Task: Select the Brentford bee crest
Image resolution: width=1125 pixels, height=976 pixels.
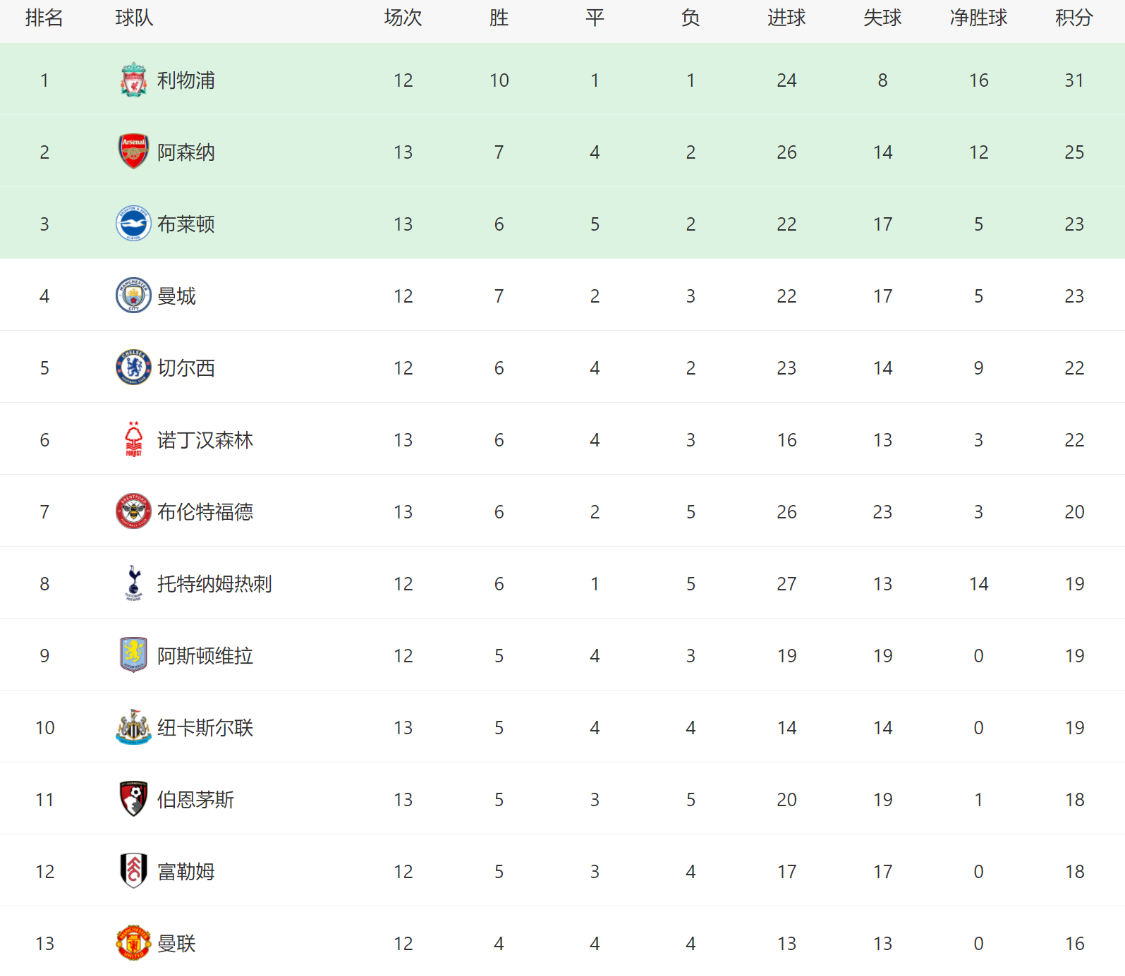Action: point(133,511)
